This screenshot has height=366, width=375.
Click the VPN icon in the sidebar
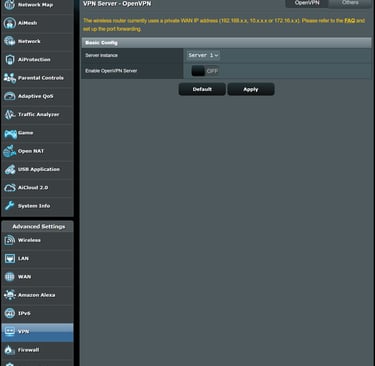10,331
